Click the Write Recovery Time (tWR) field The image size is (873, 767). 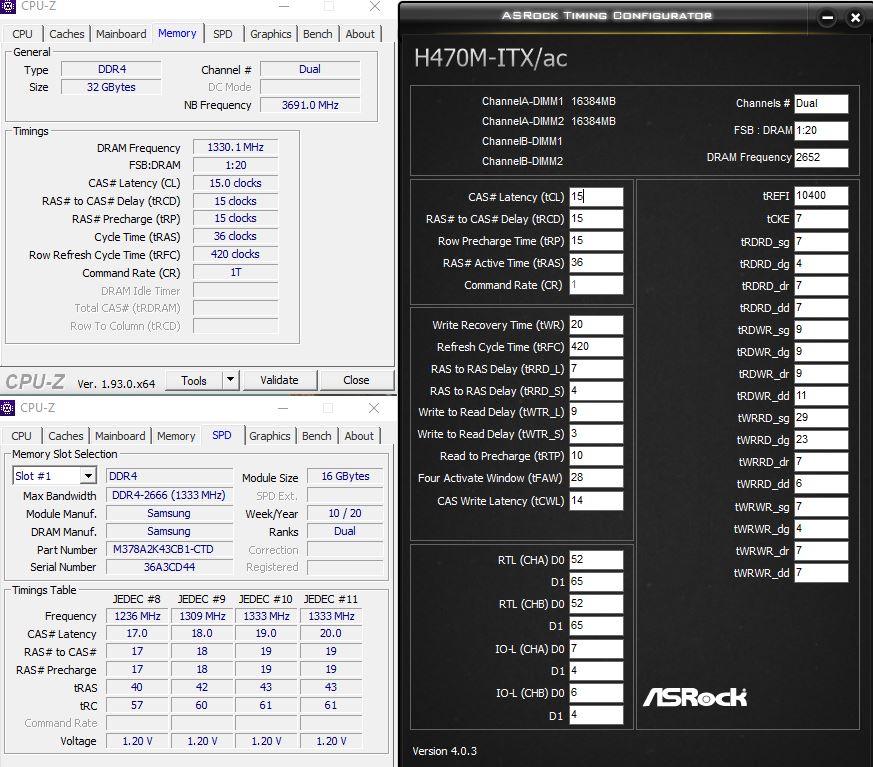click(x=596, y=324)
